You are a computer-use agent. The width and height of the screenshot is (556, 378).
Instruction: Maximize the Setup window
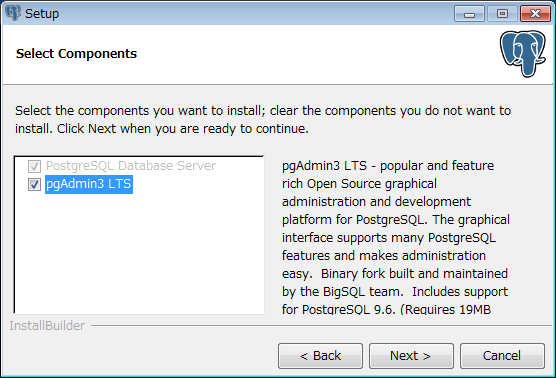coord(502,14)
